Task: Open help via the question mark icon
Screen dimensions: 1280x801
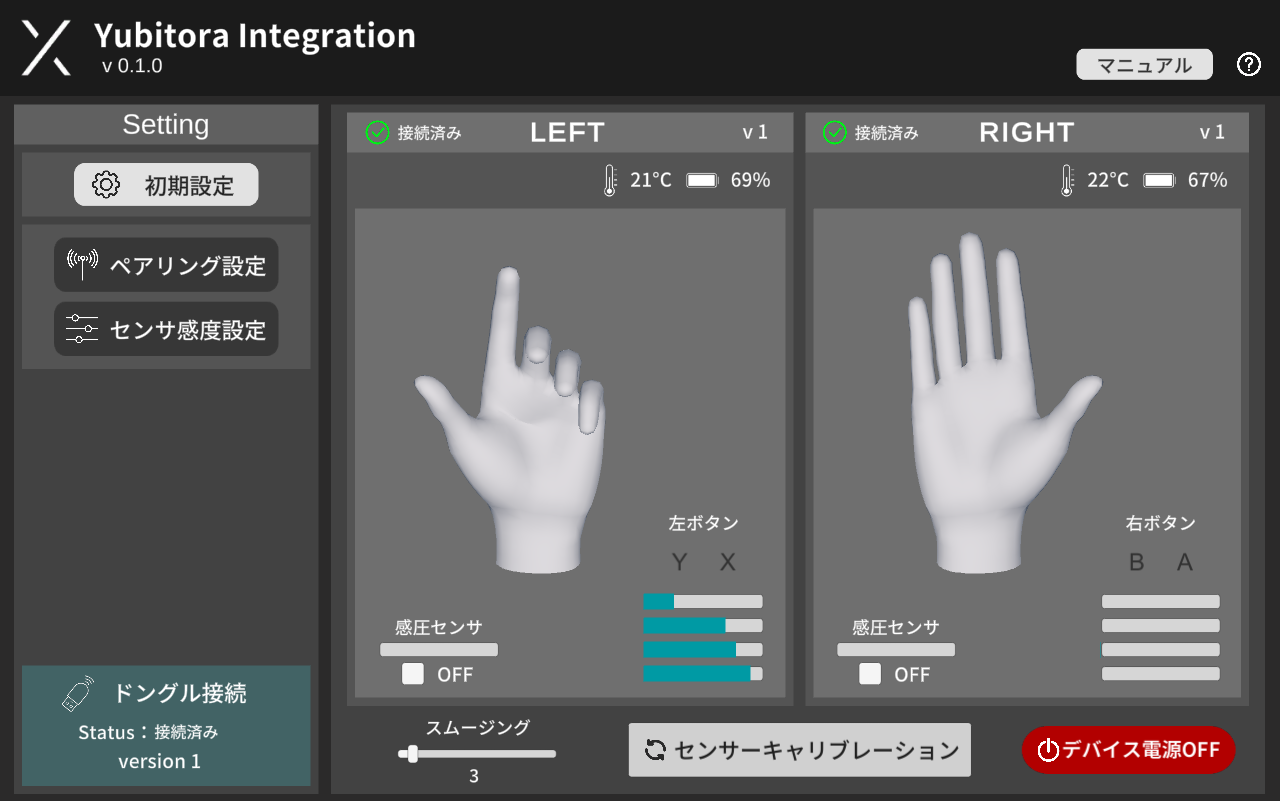Action: pos(1248,64)
